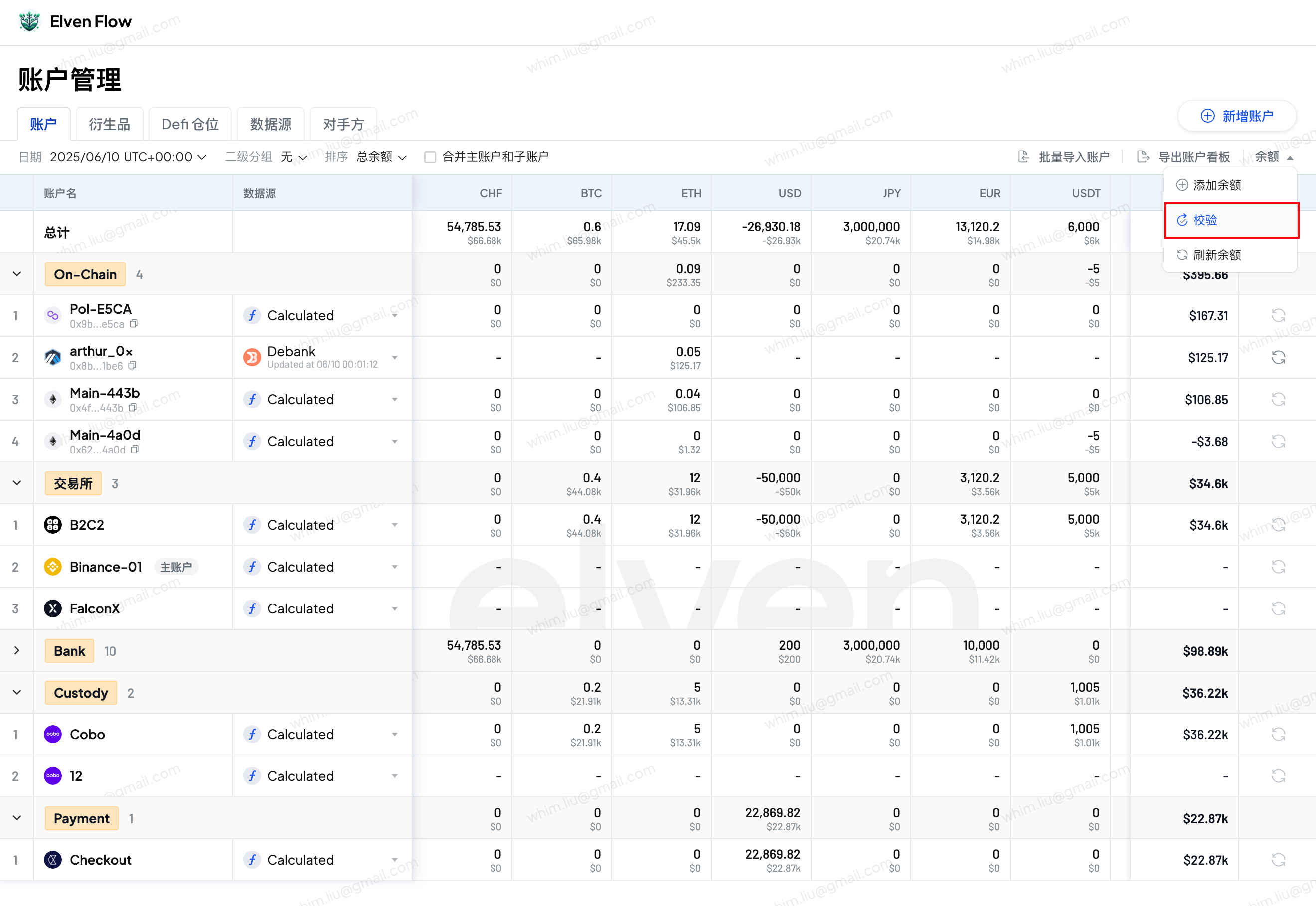
Task: Enable merging main and sub accounts checkbox
Action: tap(430, 157)
